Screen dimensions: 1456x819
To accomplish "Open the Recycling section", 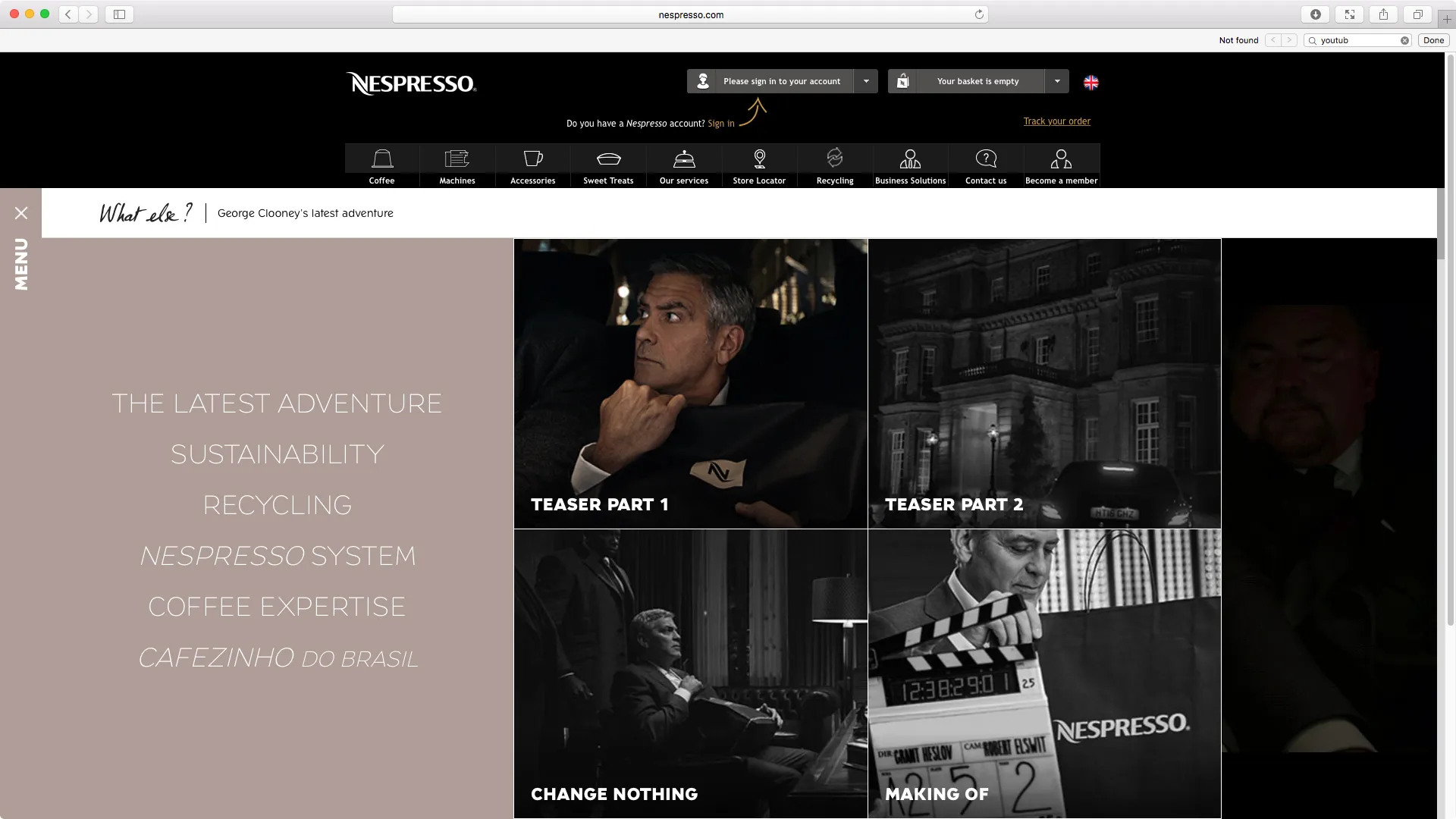I will coord(835,165).
